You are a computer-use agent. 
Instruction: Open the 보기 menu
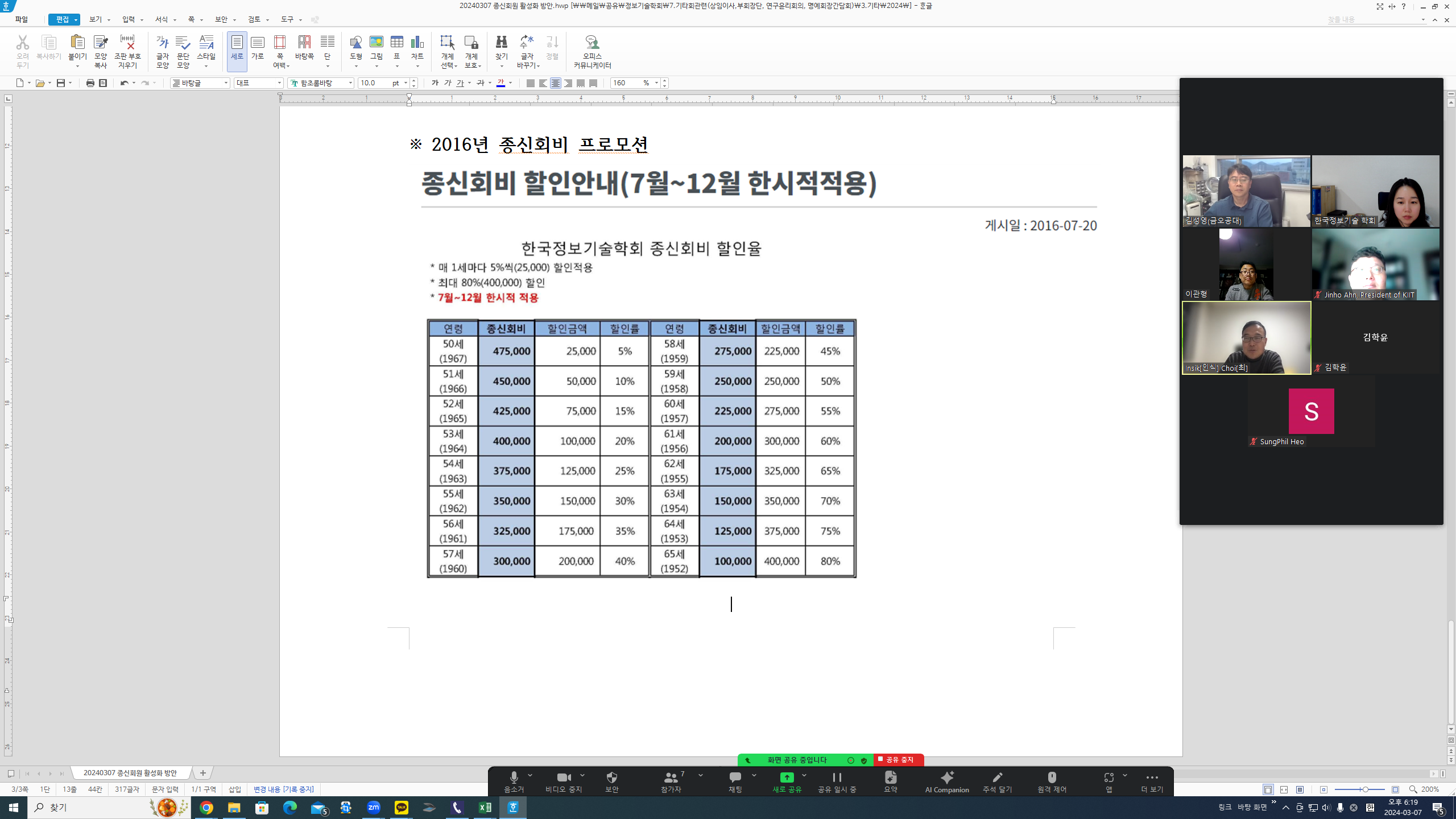click(96, 19)
